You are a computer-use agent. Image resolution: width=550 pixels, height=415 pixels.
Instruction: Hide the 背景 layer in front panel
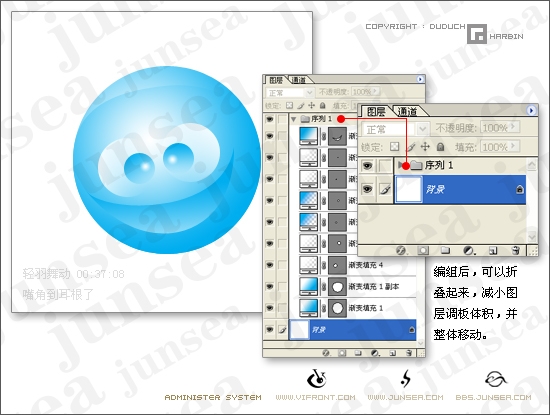(x=367, y=189)
